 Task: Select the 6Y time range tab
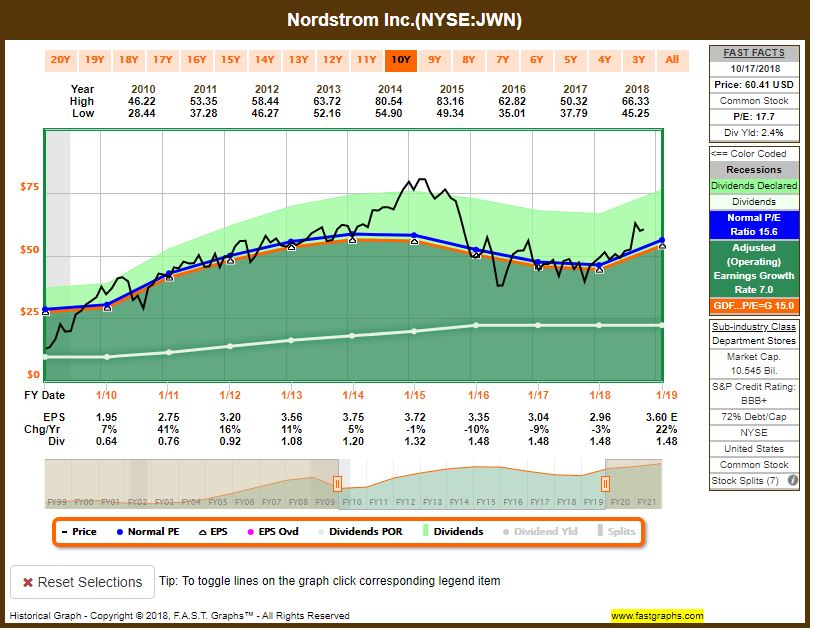coord(537,60)
